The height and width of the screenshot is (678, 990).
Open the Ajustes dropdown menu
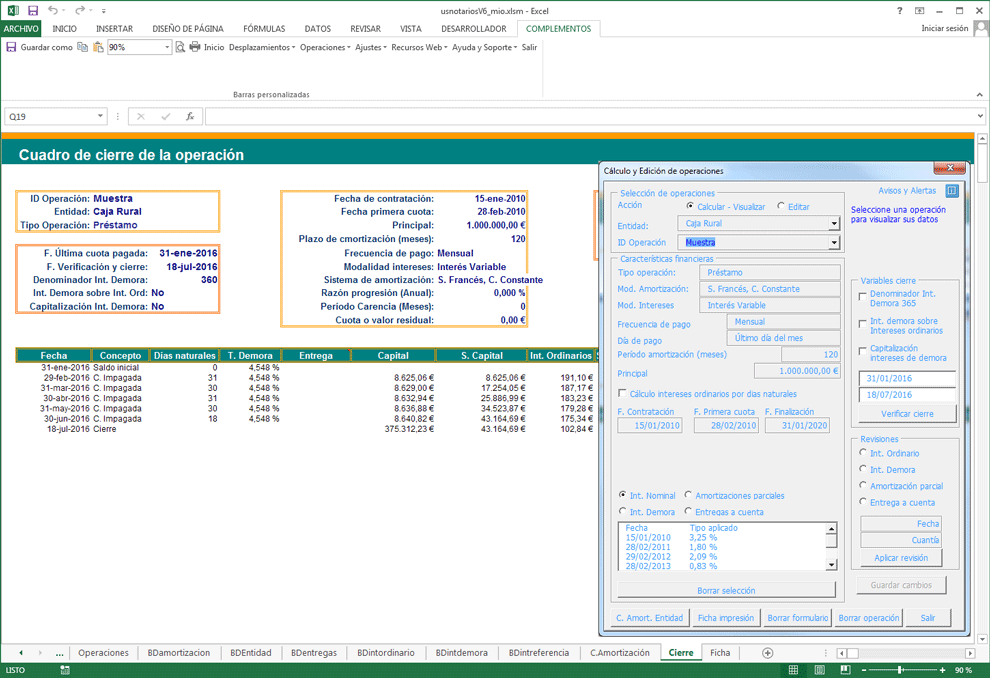pos(371,47)
